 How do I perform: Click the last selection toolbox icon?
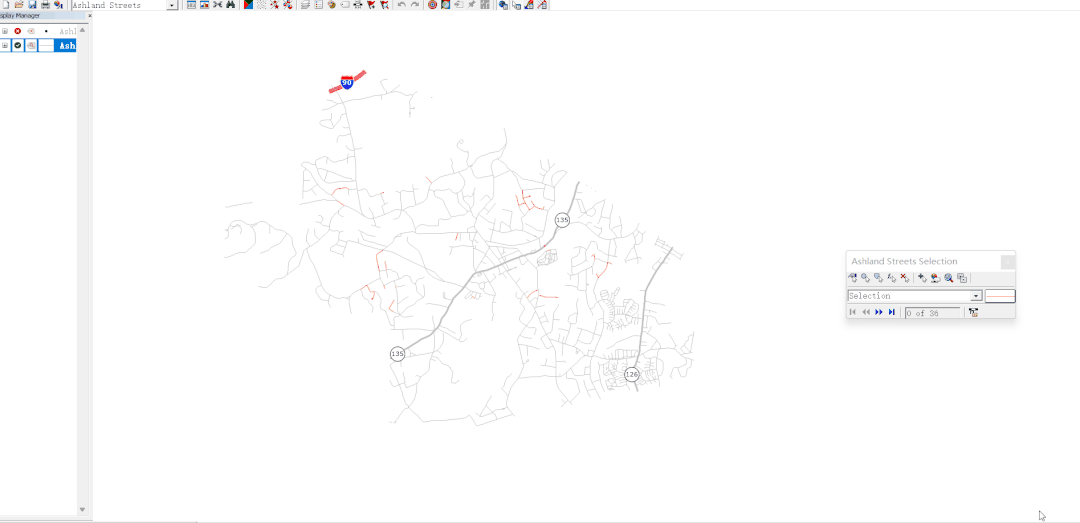pyautogui.click(x=962, y=278)
